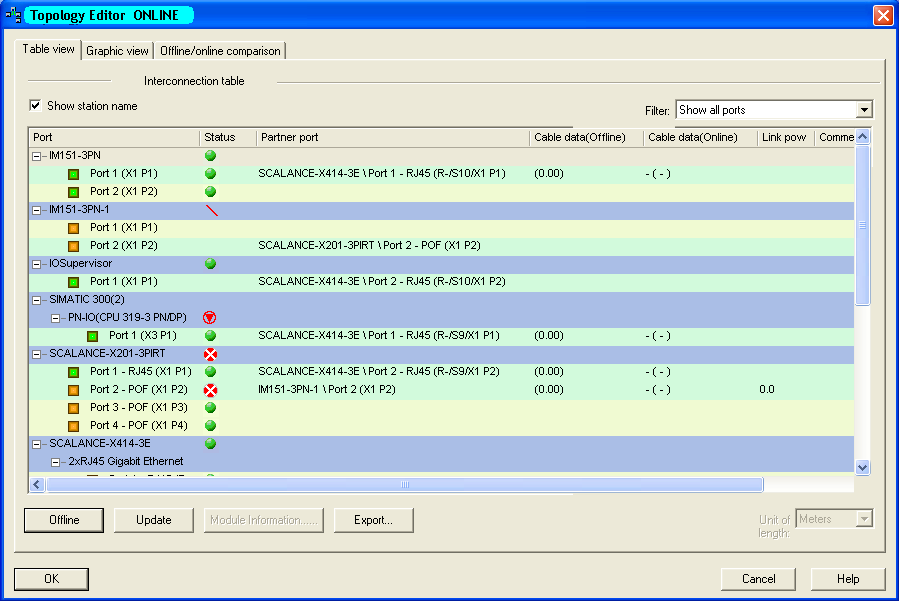Click the Partner port column header
The height and width of the screenshot is (601, 899).
[x=393, y=137]
